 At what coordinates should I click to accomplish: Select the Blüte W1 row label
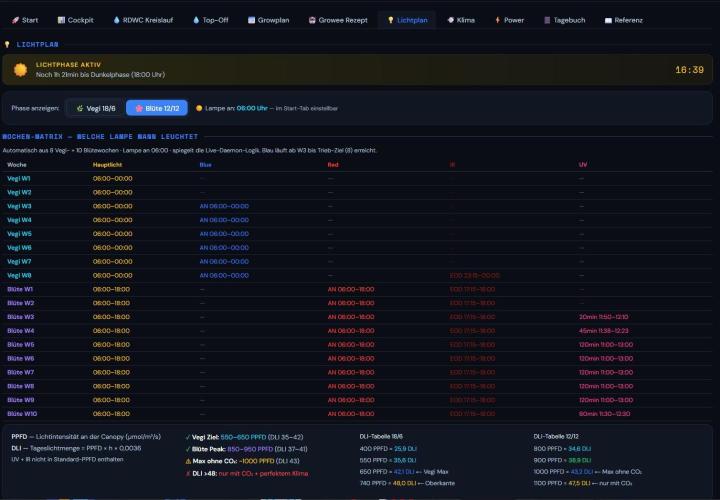point(20,289)
